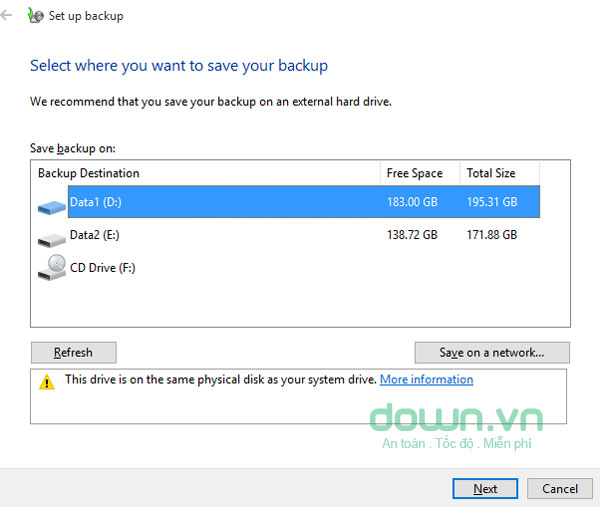Go back with the back arrow

[6, 15]
